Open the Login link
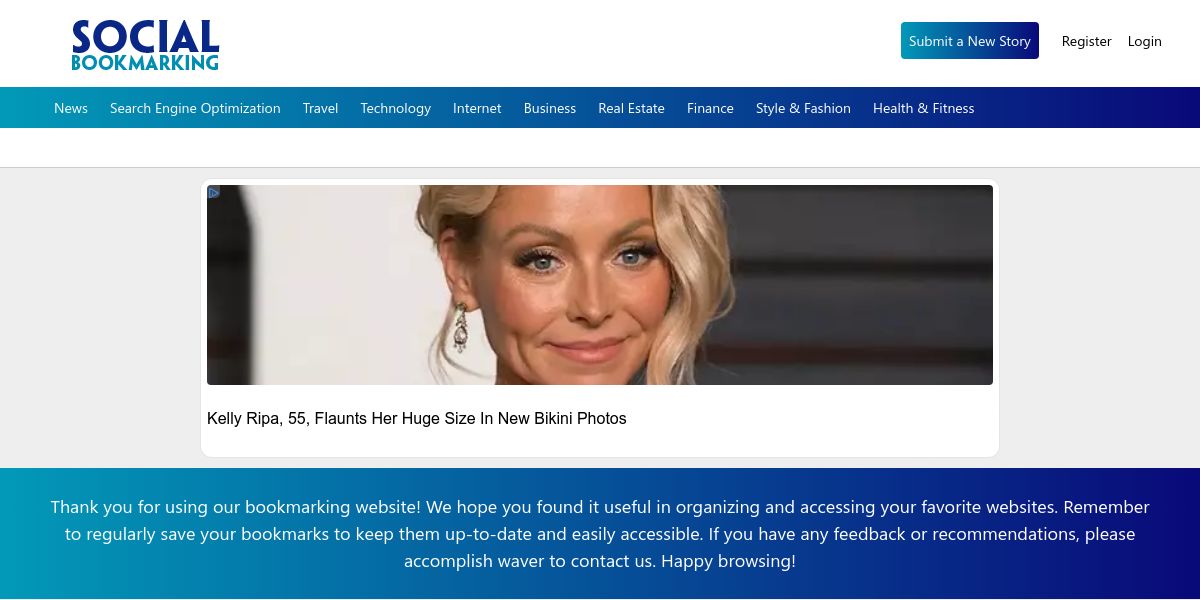Image resolution: width=1200 pixels, height=600 pixels. click(1144, 41)
